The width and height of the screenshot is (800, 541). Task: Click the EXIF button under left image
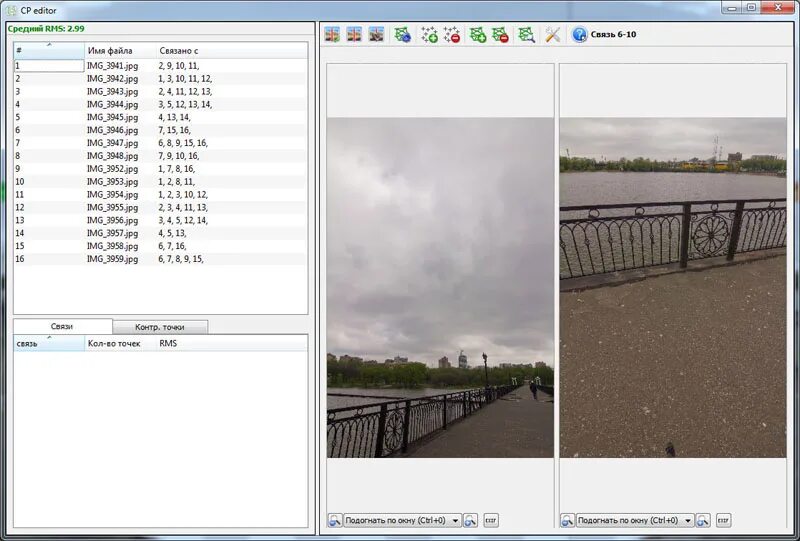coord(491,521)
